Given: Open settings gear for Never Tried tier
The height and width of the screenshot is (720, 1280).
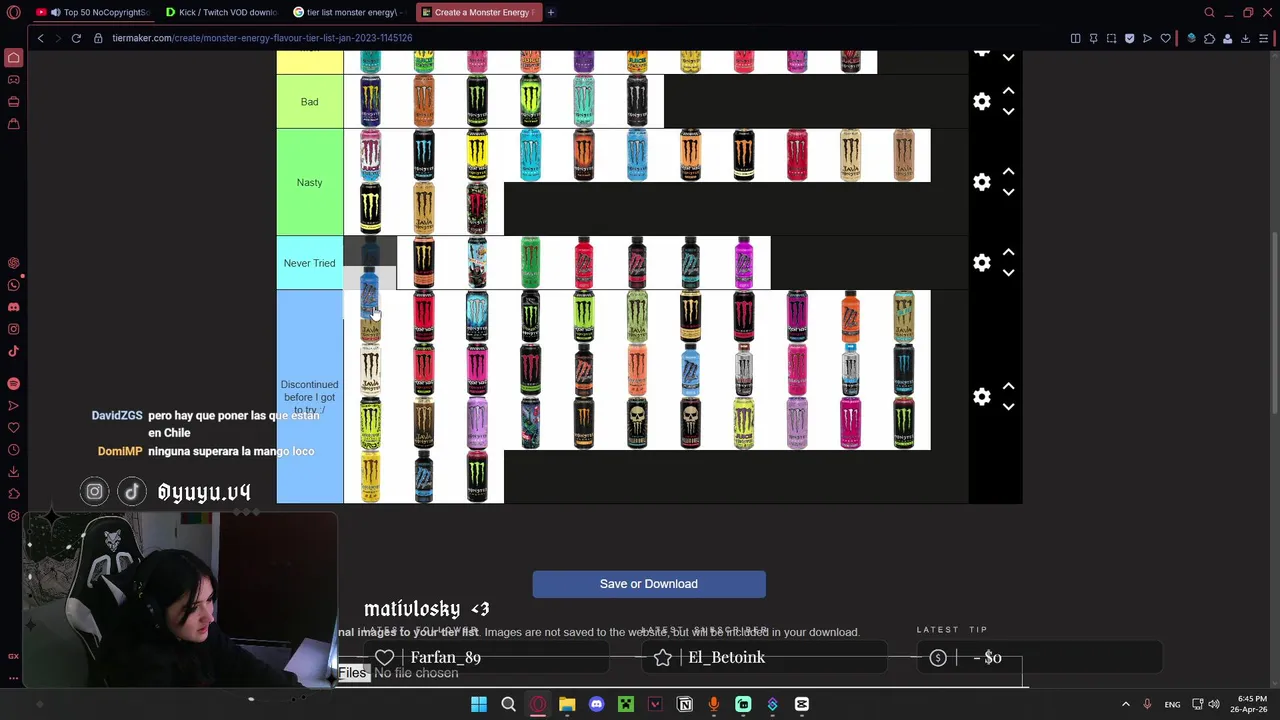Looking at the screenshot, I should click(982, 263).
